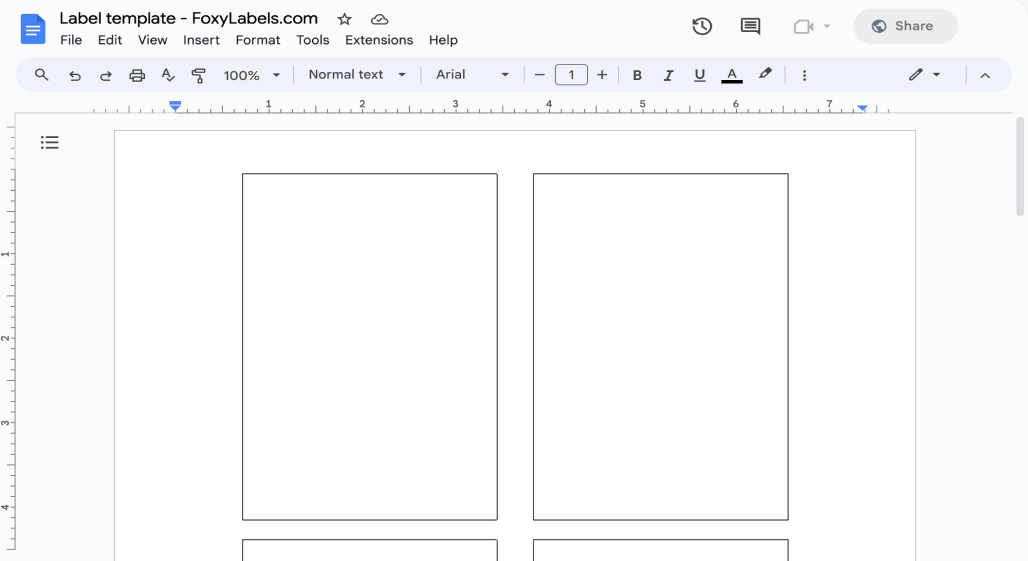
Task: Open the Edit menu
Action: 109,40
